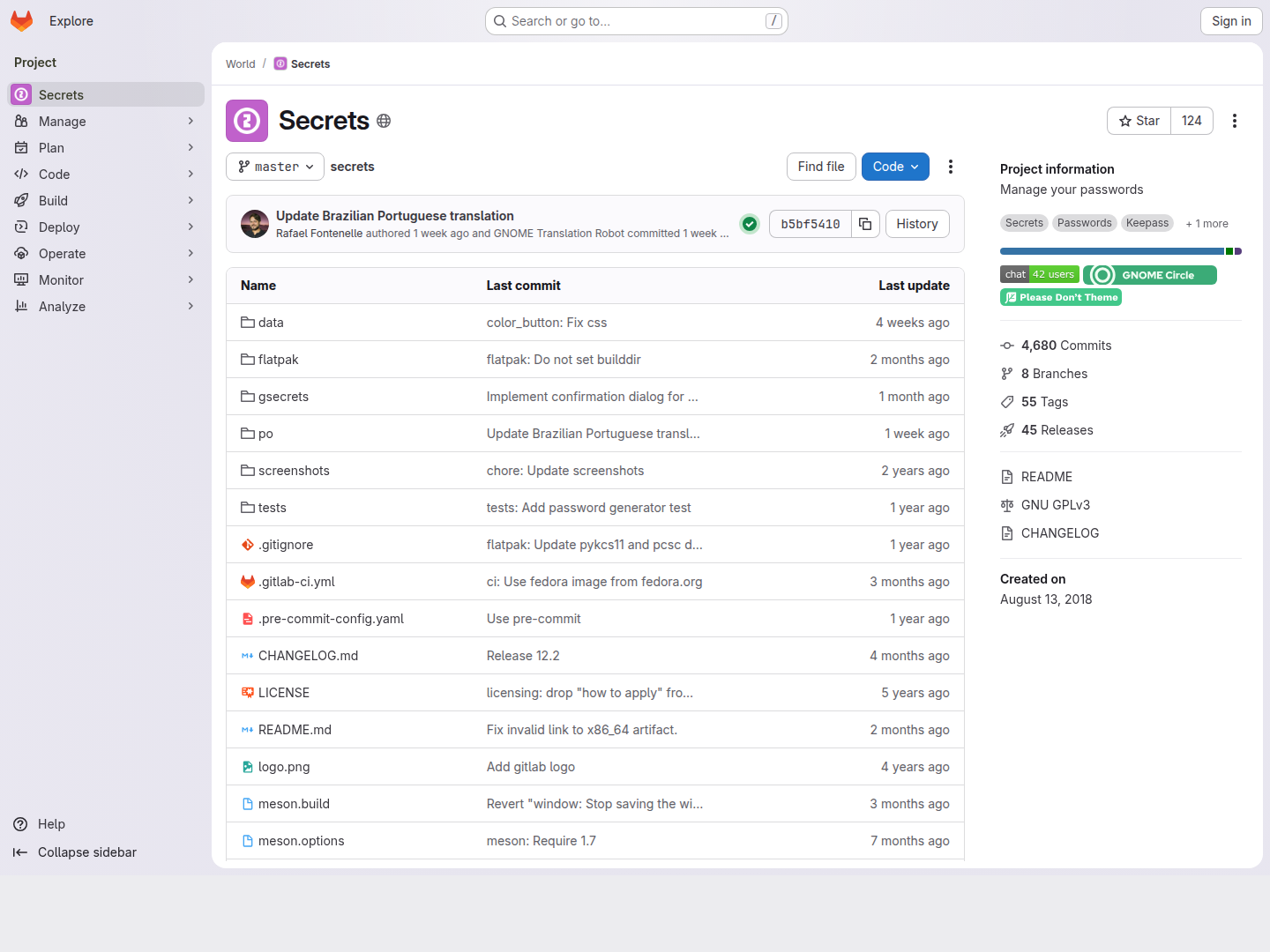Click the .gitignore git file icon
The image size is (1270, 952).
[x=248, y=545]
